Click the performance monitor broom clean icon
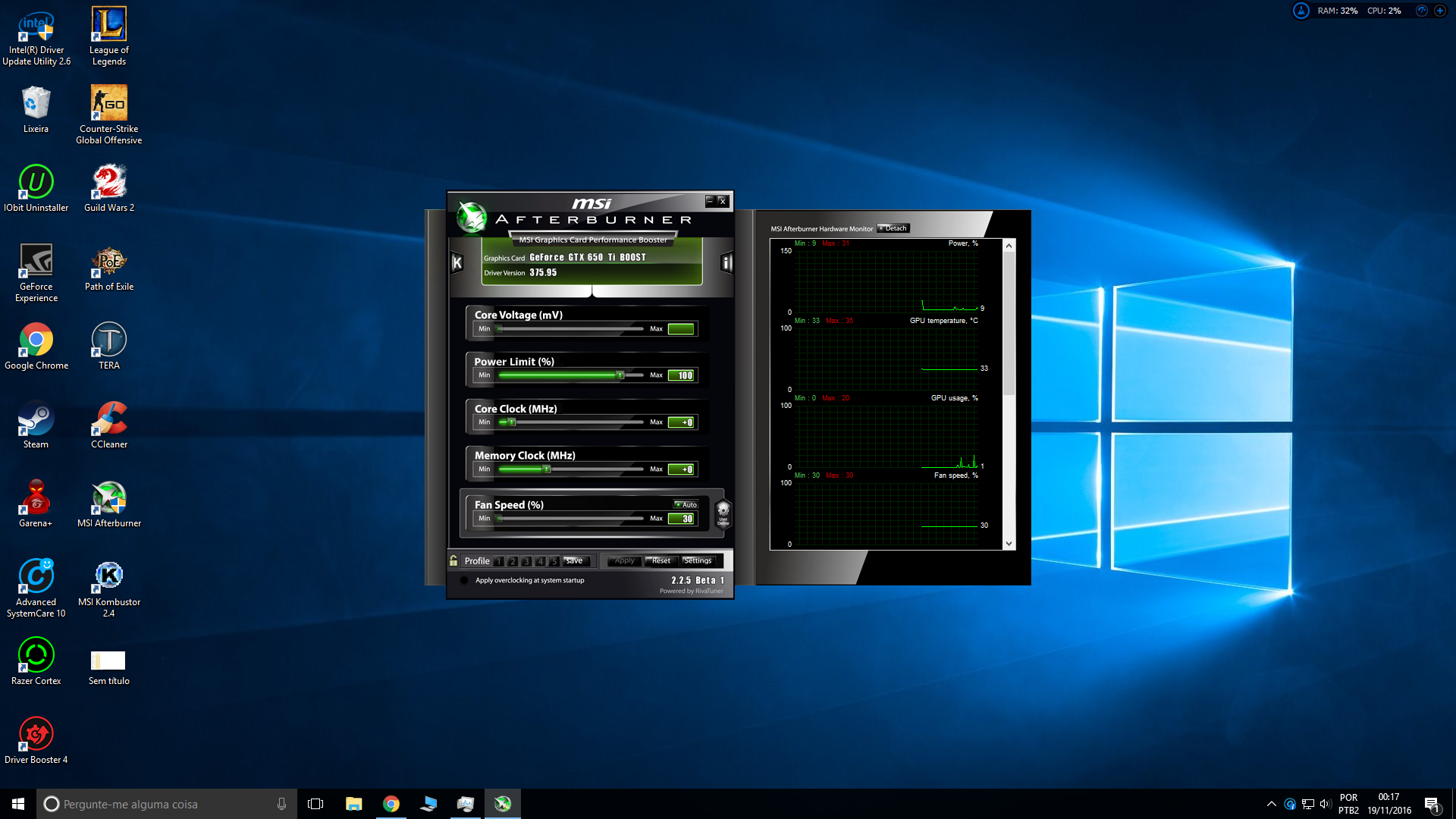Screen dimensions: 1456x819 (1301, 11)
